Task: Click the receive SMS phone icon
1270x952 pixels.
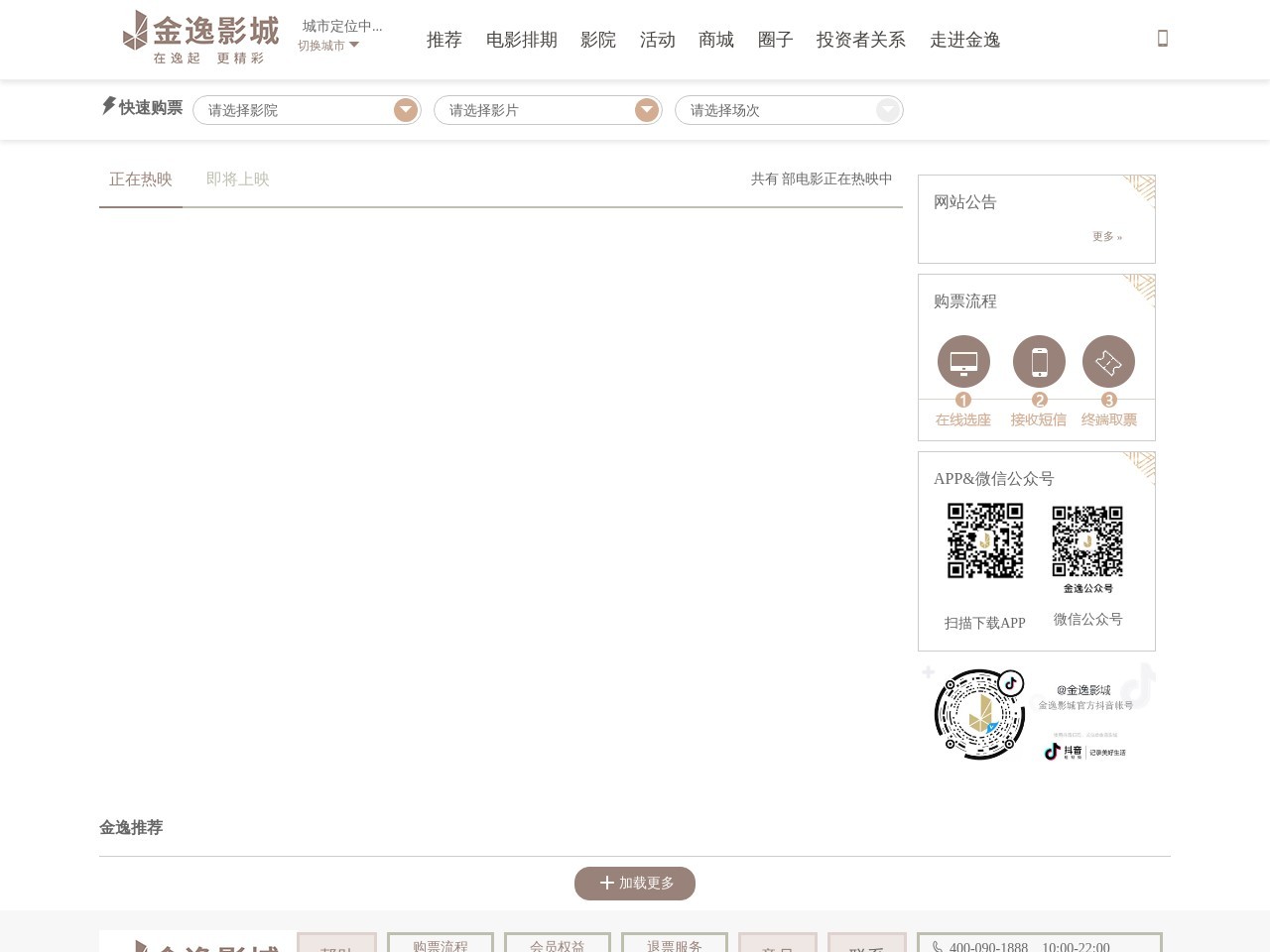Action: point(1039,361)
